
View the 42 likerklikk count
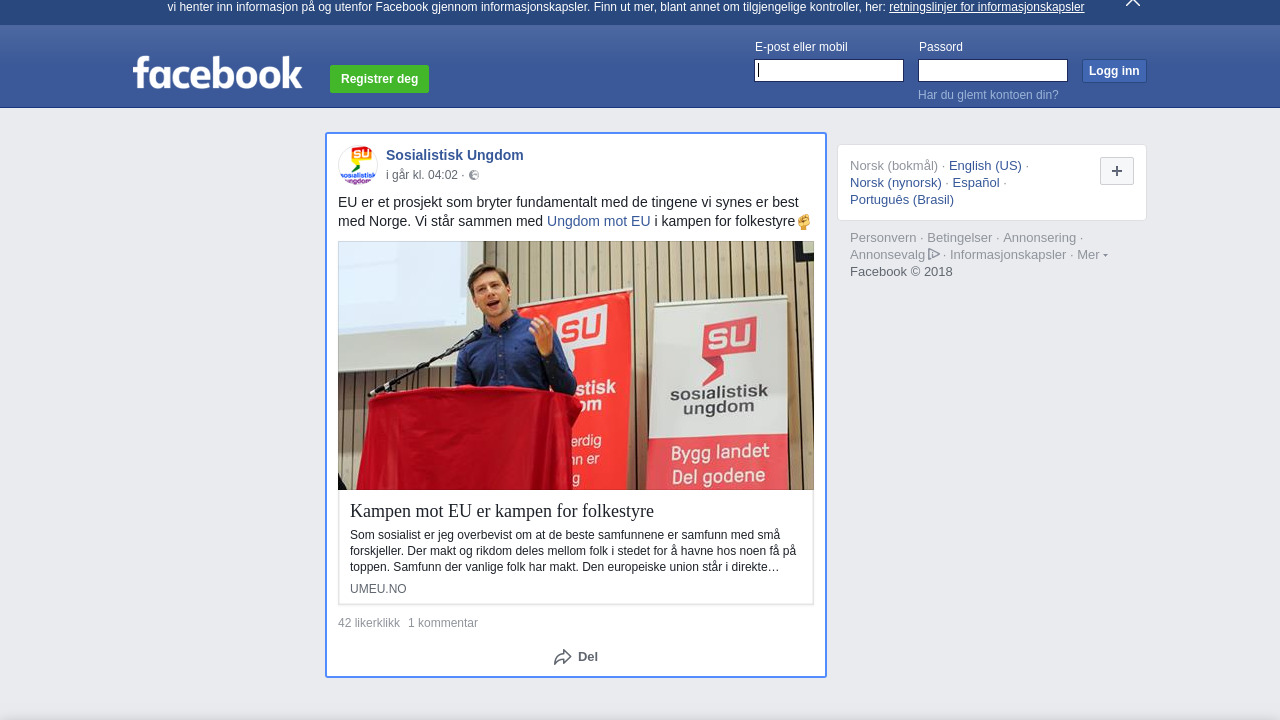[369, 623]
